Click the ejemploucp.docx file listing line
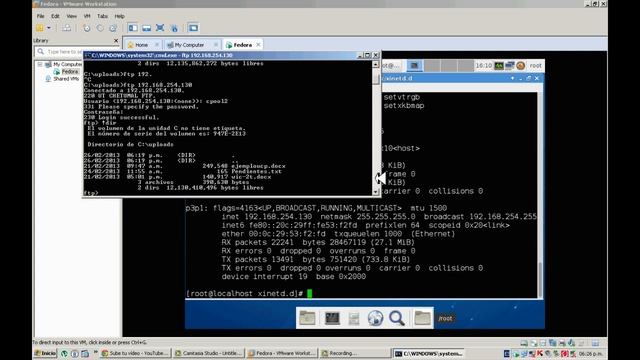 pyautogui.click(x=184, y=166)
